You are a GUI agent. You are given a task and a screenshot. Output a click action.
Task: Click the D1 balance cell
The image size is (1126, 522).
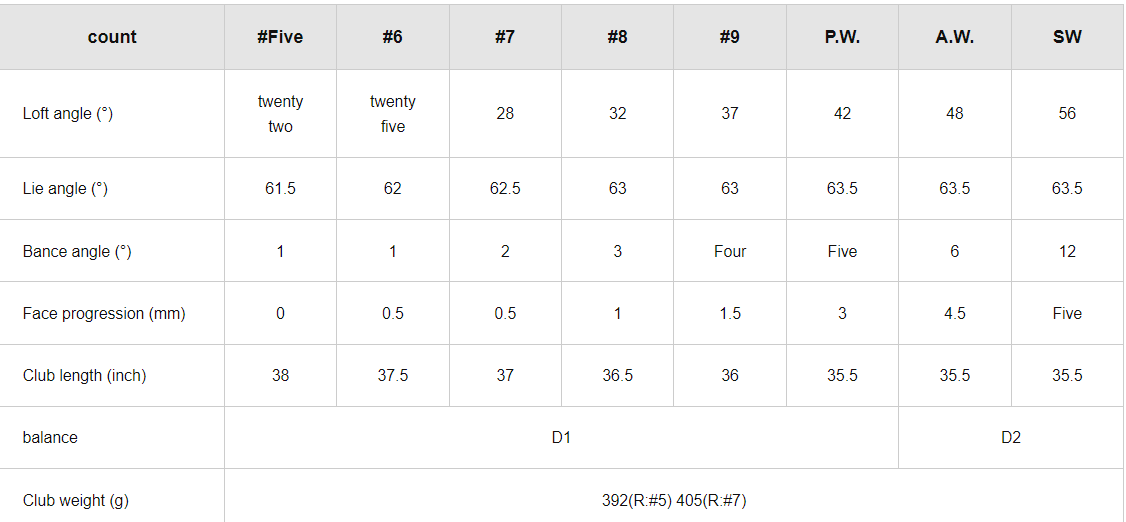(561, 437)
